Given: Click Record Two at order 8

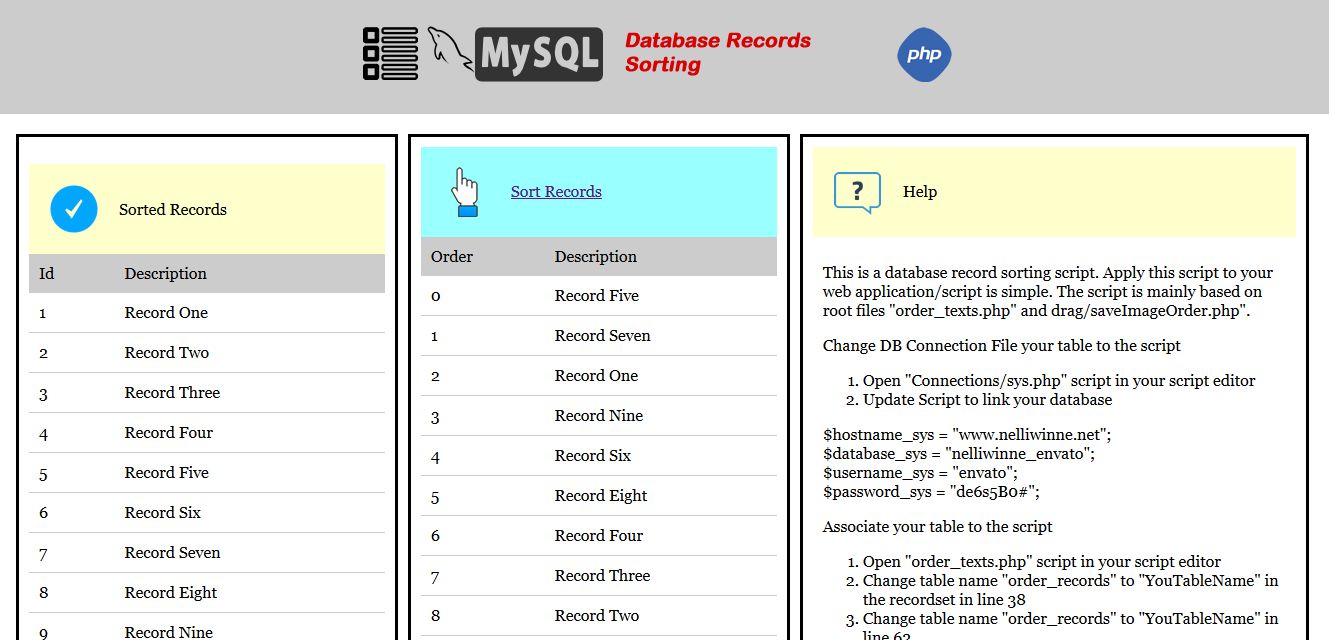Looking at the screenshot, I should coord(597,616).
